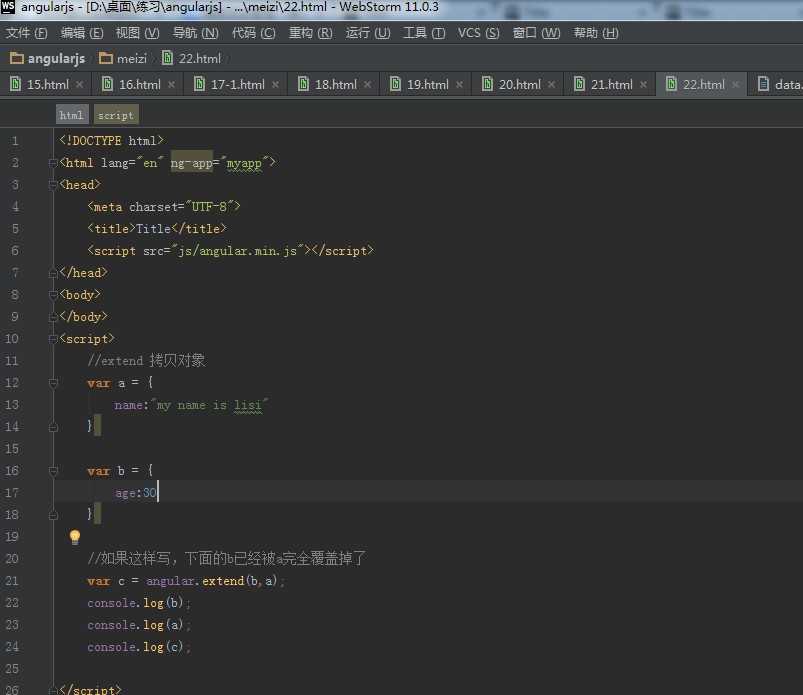803x695 pixels.
Task: Click the angularjs breadcrumb folder icon
Action: (x=16, y=58)
